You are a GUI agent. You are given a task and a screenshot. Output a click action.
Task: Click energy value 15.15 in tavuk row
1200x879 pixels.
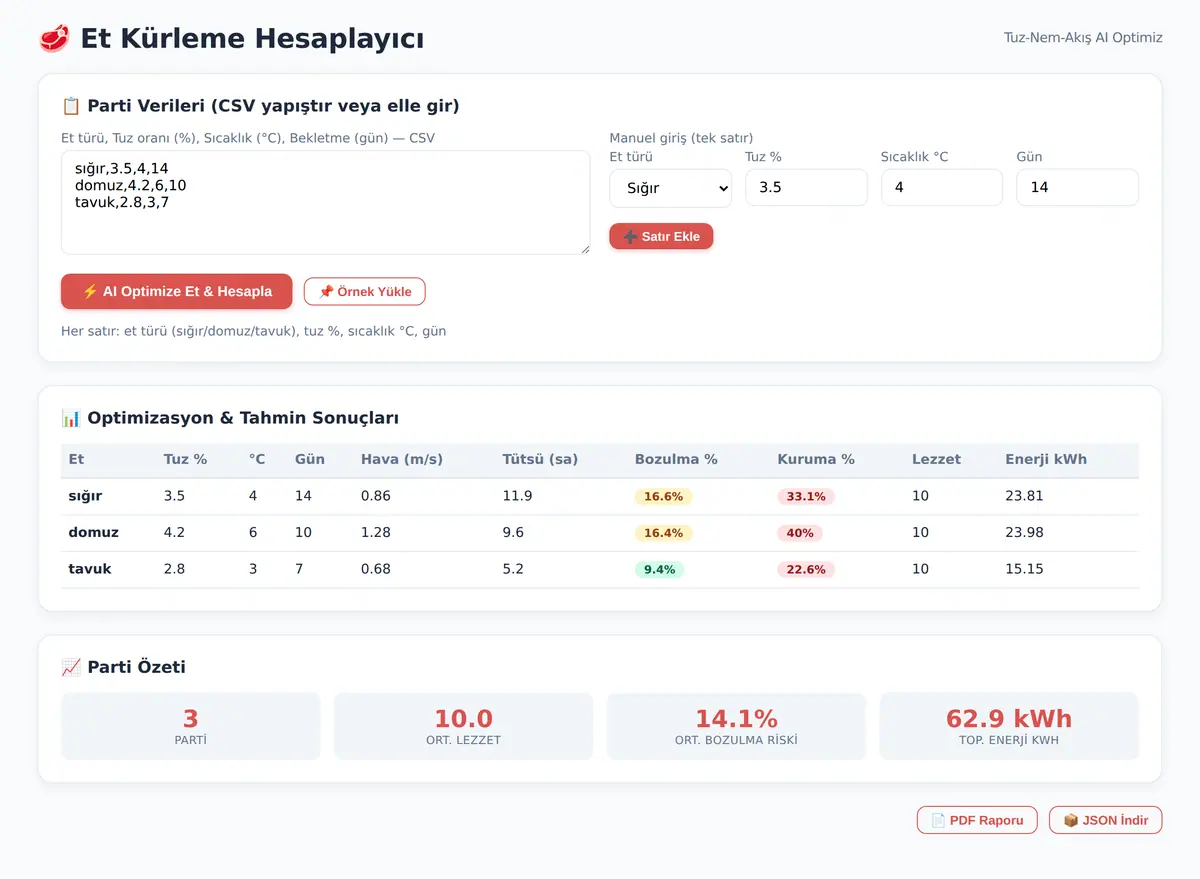pos(1024,569)
